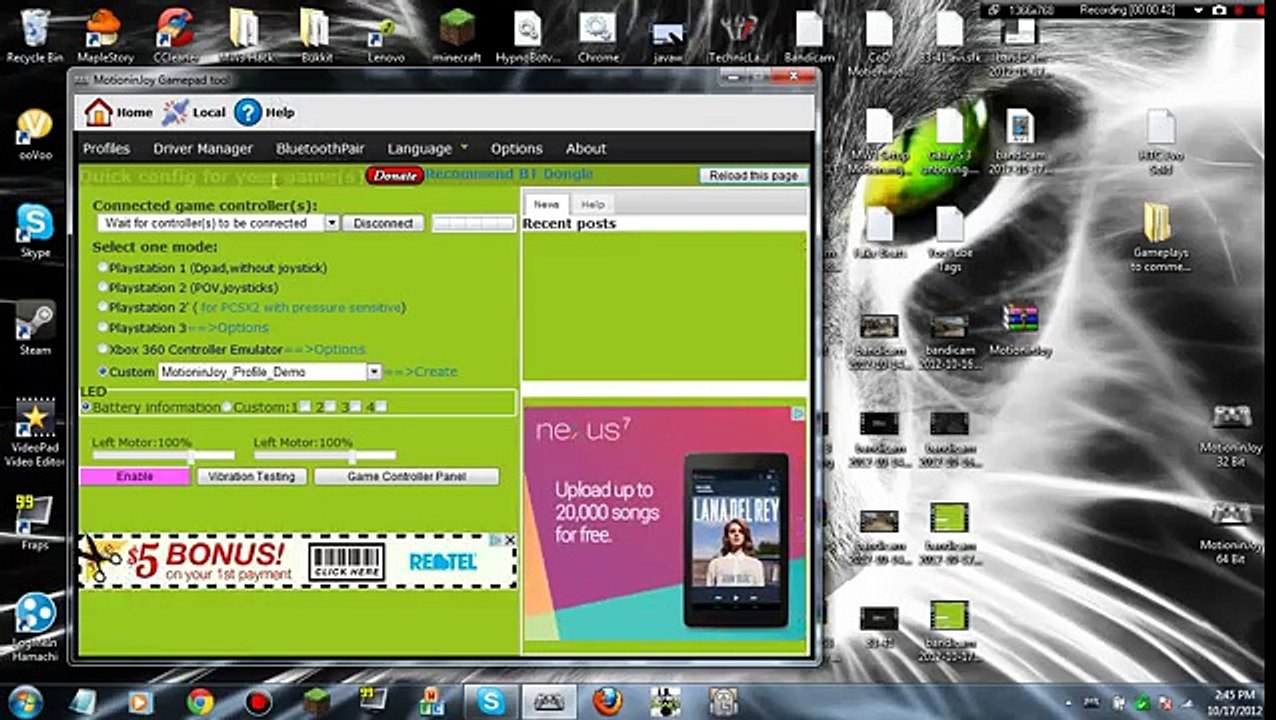Click Reload this page button
The width and height of the screenshot is (1276, 720).
(x=753, y=175)
